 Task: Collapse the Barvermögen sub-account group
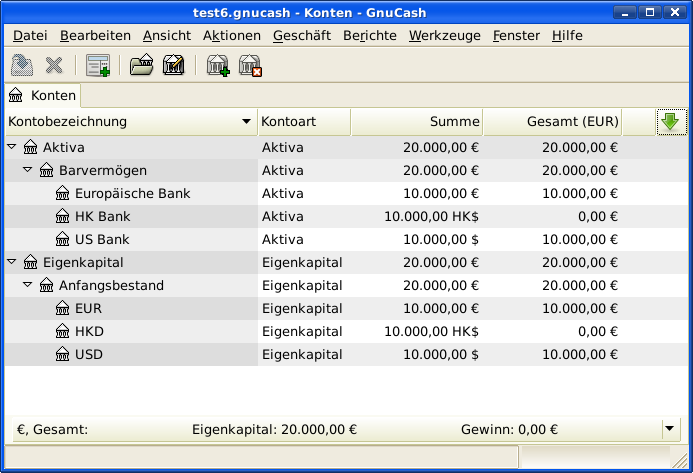(28, 170)
